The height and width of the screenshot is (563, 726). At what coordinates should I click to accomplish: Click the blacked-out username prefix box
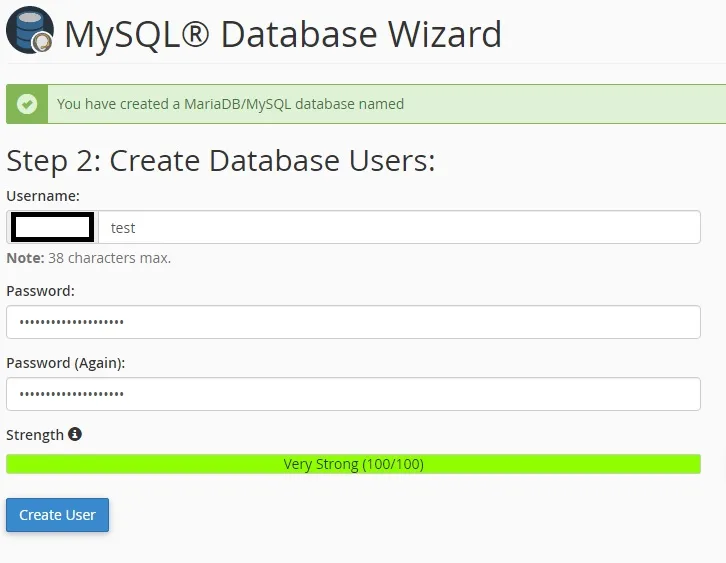pos(52,227)
